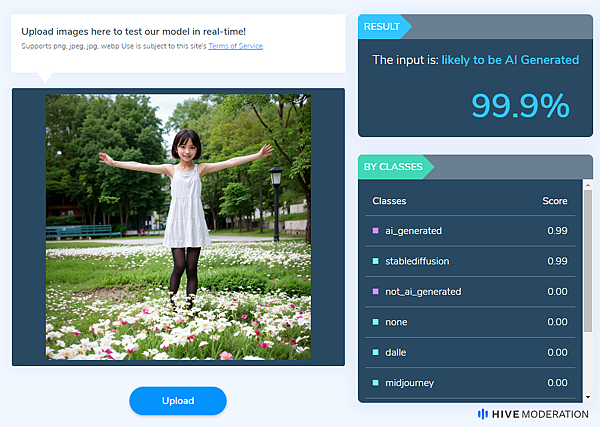Click the none class label
Viewport: 600px width, 427px height.
pyautogui.click(x=396, y=322)
